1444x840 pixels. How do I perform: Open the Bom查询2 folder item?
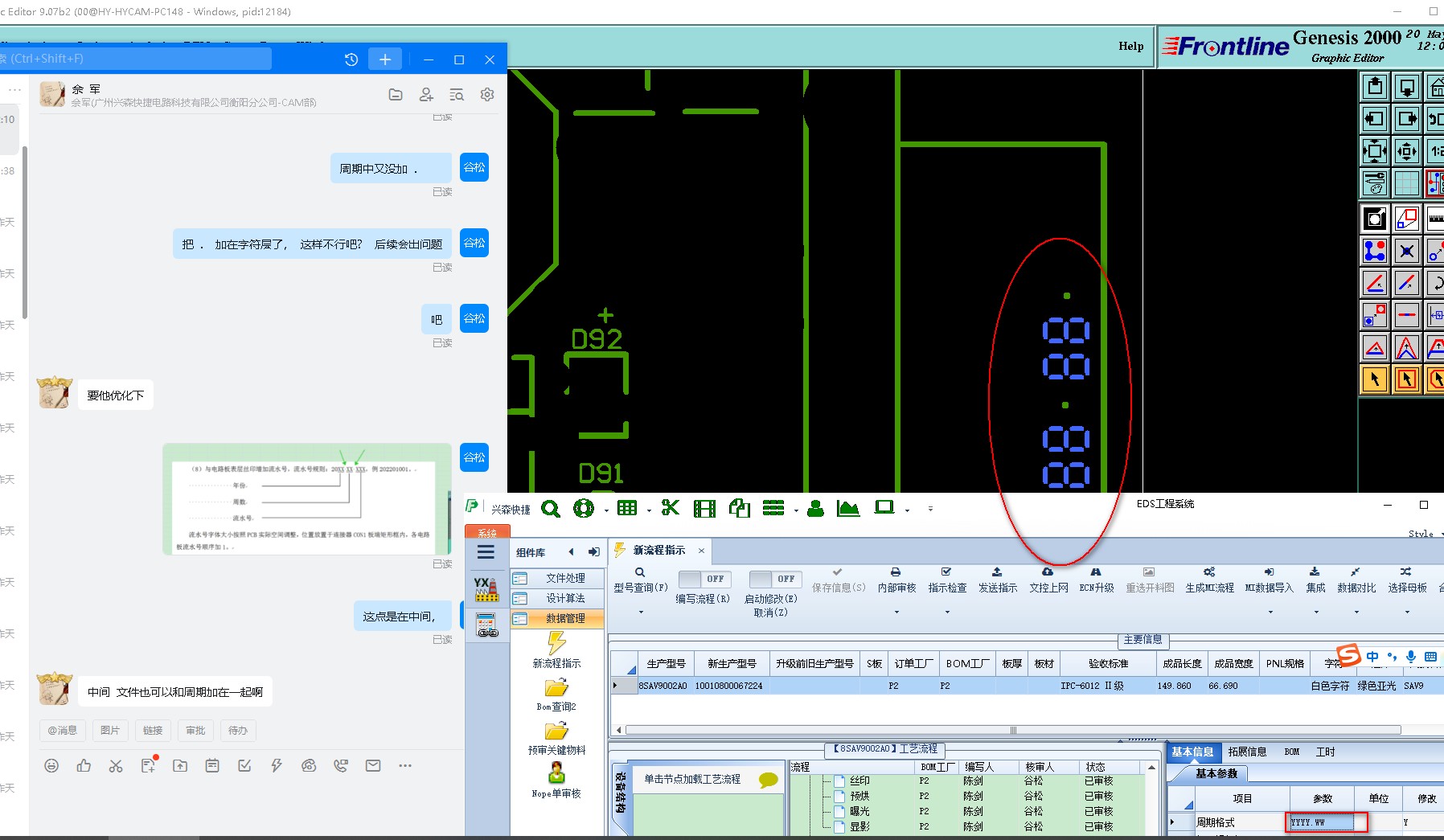tap(556, 695)
